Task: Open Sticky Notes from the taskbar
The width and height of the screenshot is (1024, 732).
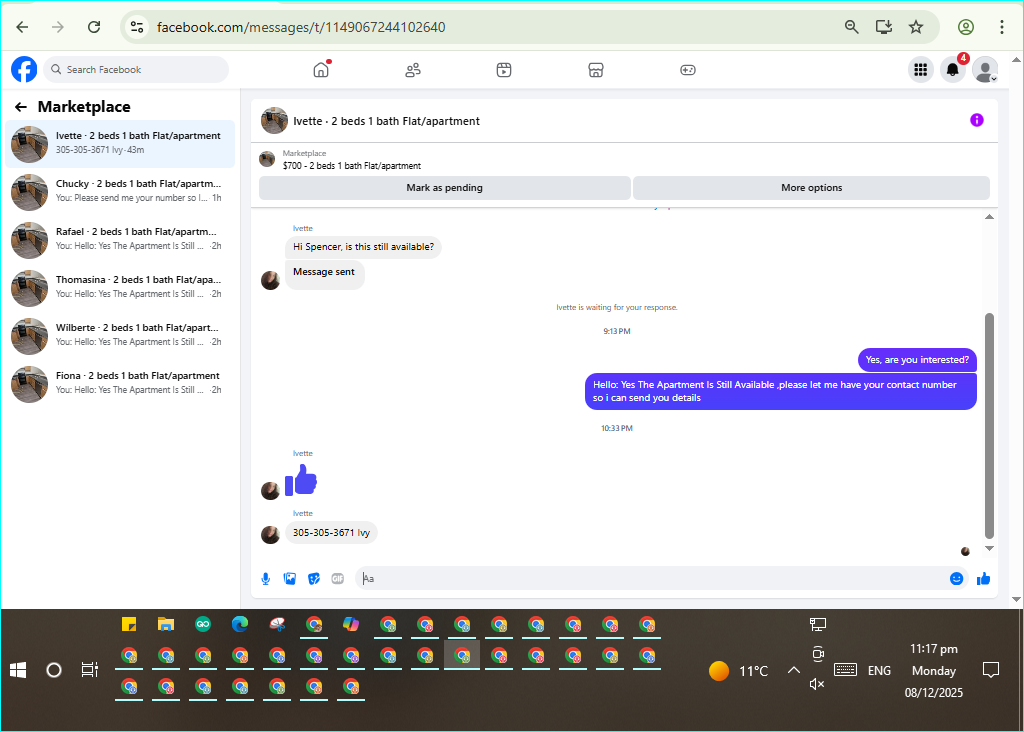Action: (x=129, y=624)
